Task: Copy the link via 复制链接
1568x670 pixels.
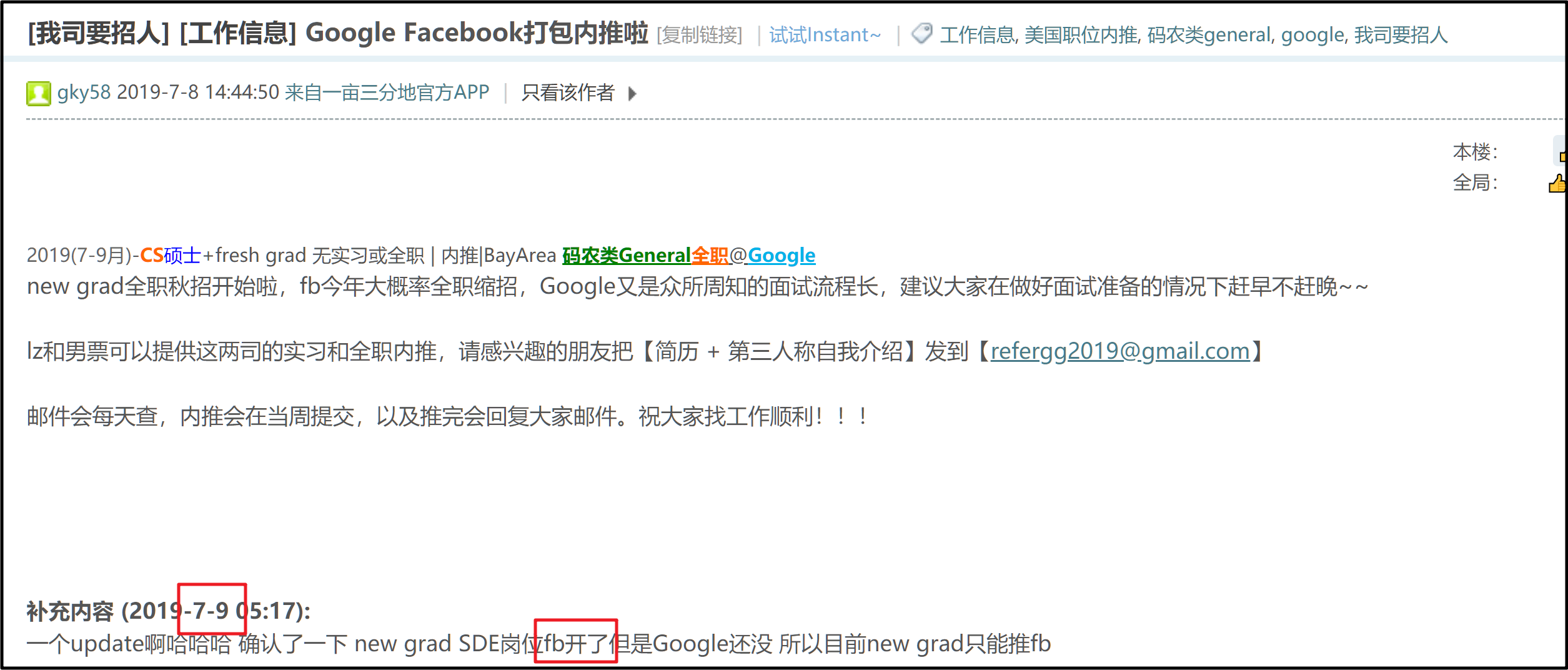Action: [699, 35]
